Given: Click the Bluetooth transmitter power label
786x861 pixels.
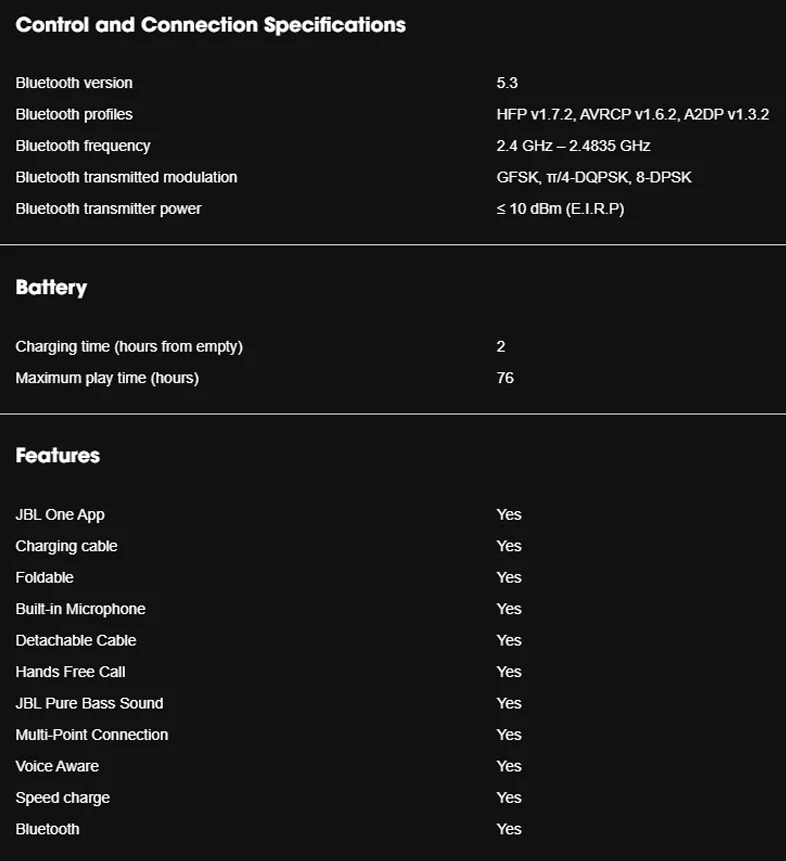Looking at the screenshot, I should tap(108, 209).
